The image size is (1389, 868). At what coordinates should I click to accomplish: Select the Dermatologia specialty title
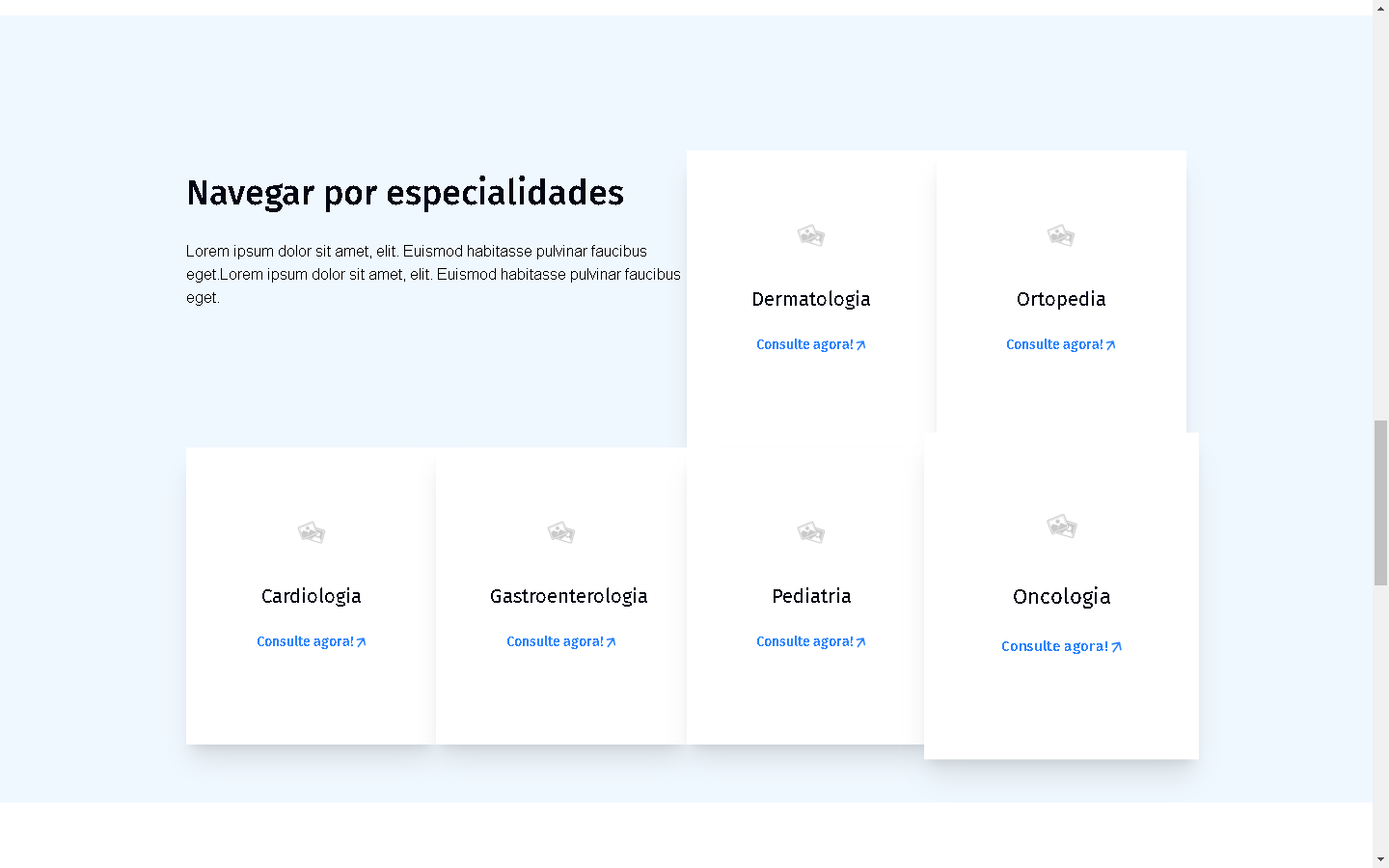point(810,299)
